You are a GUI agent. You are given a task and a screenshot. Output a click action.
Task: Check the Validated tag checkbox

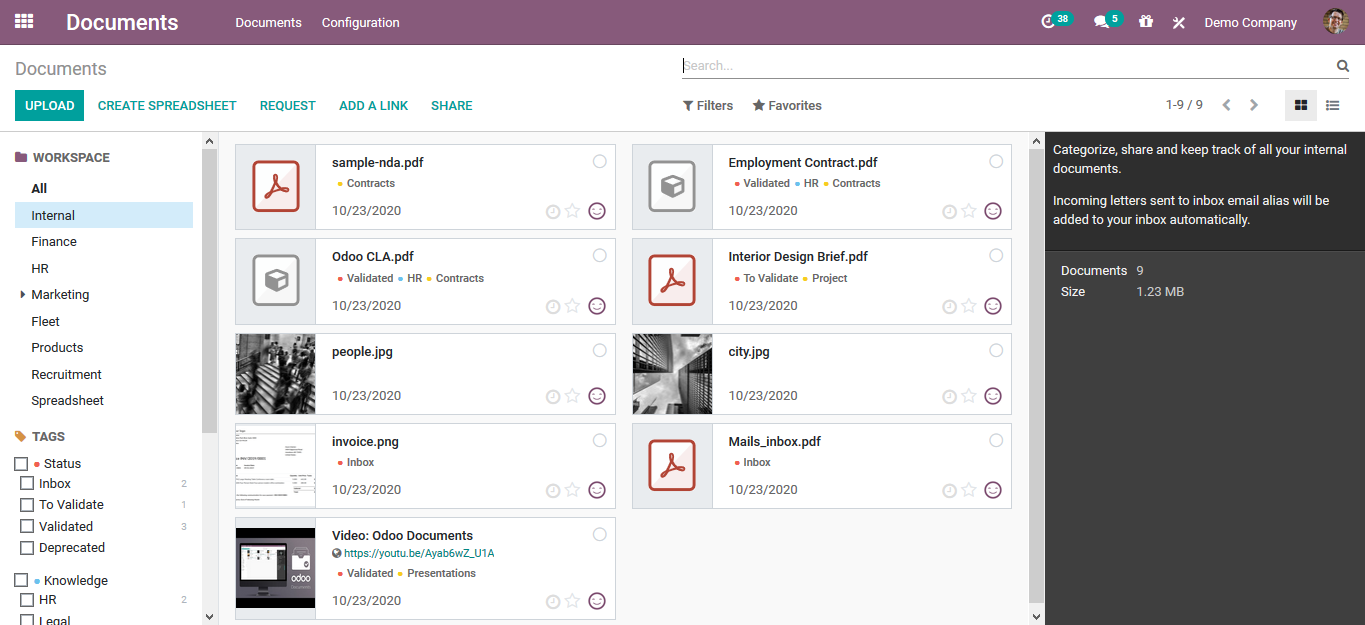[27, 527]
